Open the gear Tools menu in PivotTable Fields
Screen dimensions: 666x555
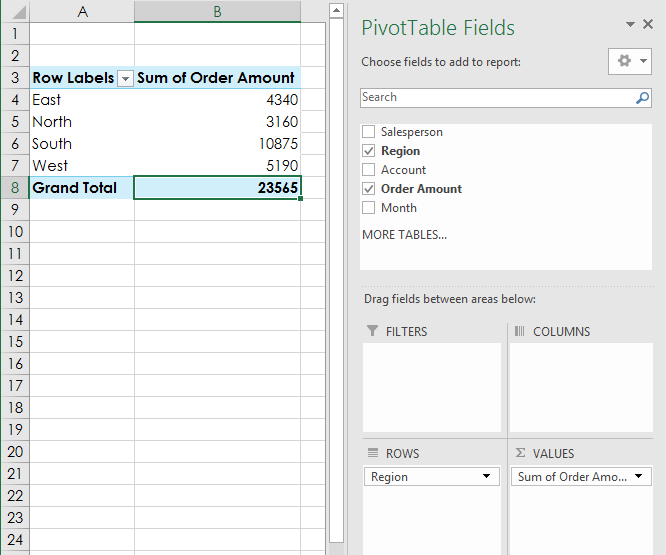point(629,61)
